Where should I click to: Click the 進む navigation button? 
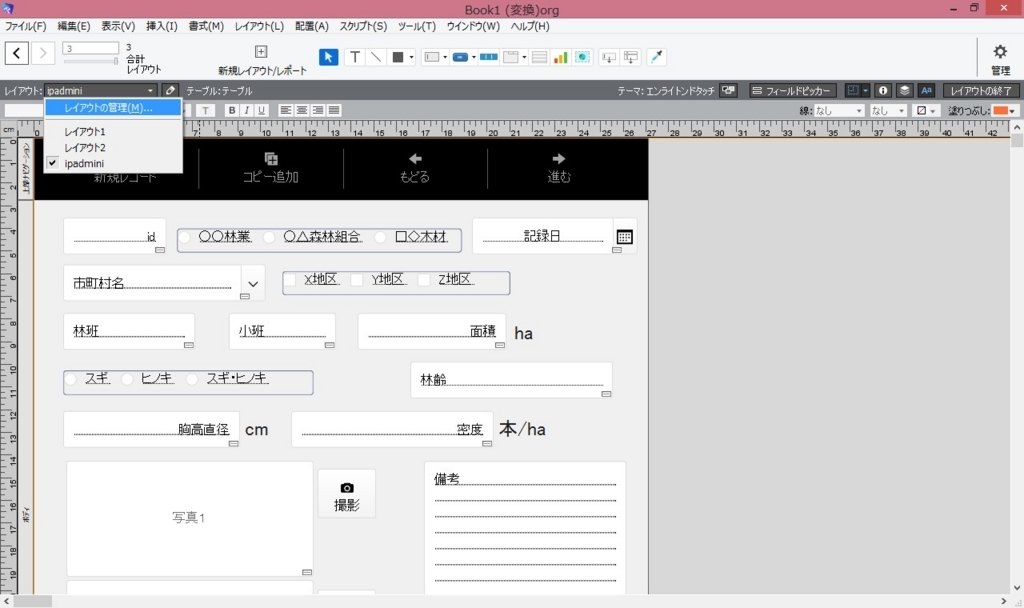tap(559, 168)
